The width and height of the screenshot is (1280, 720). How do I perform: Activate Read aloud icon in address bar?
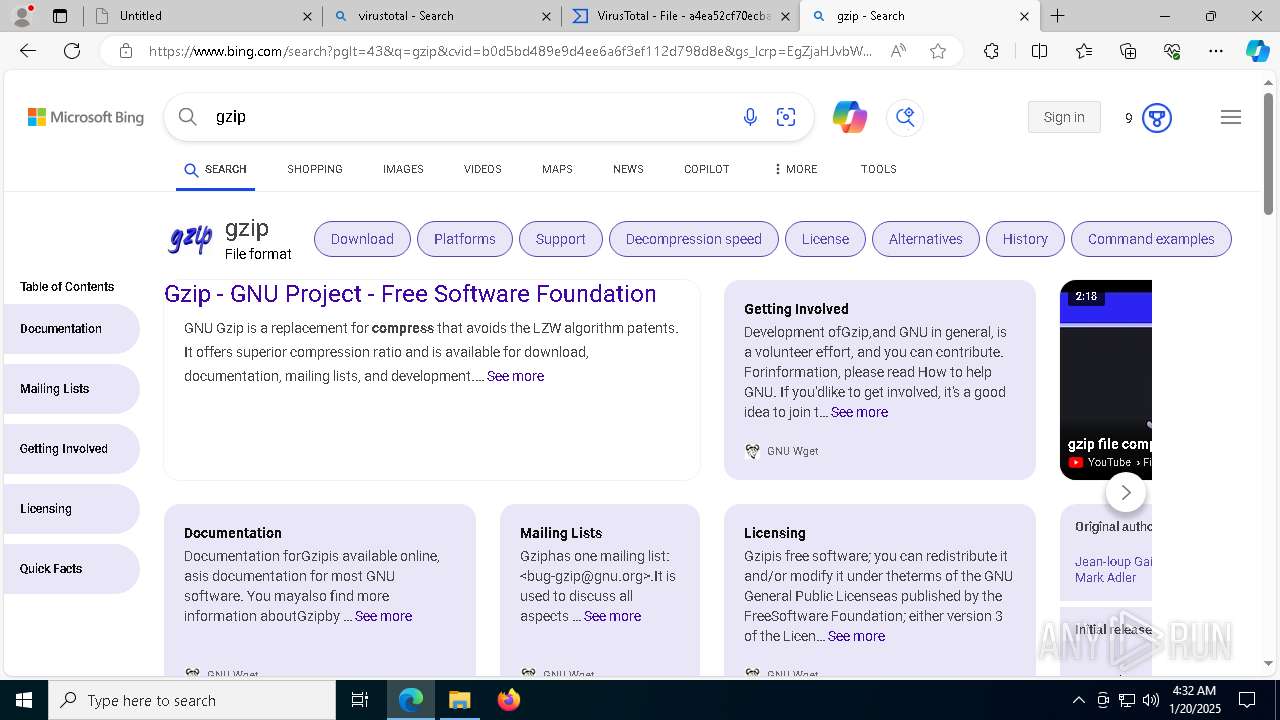point(898,51)
